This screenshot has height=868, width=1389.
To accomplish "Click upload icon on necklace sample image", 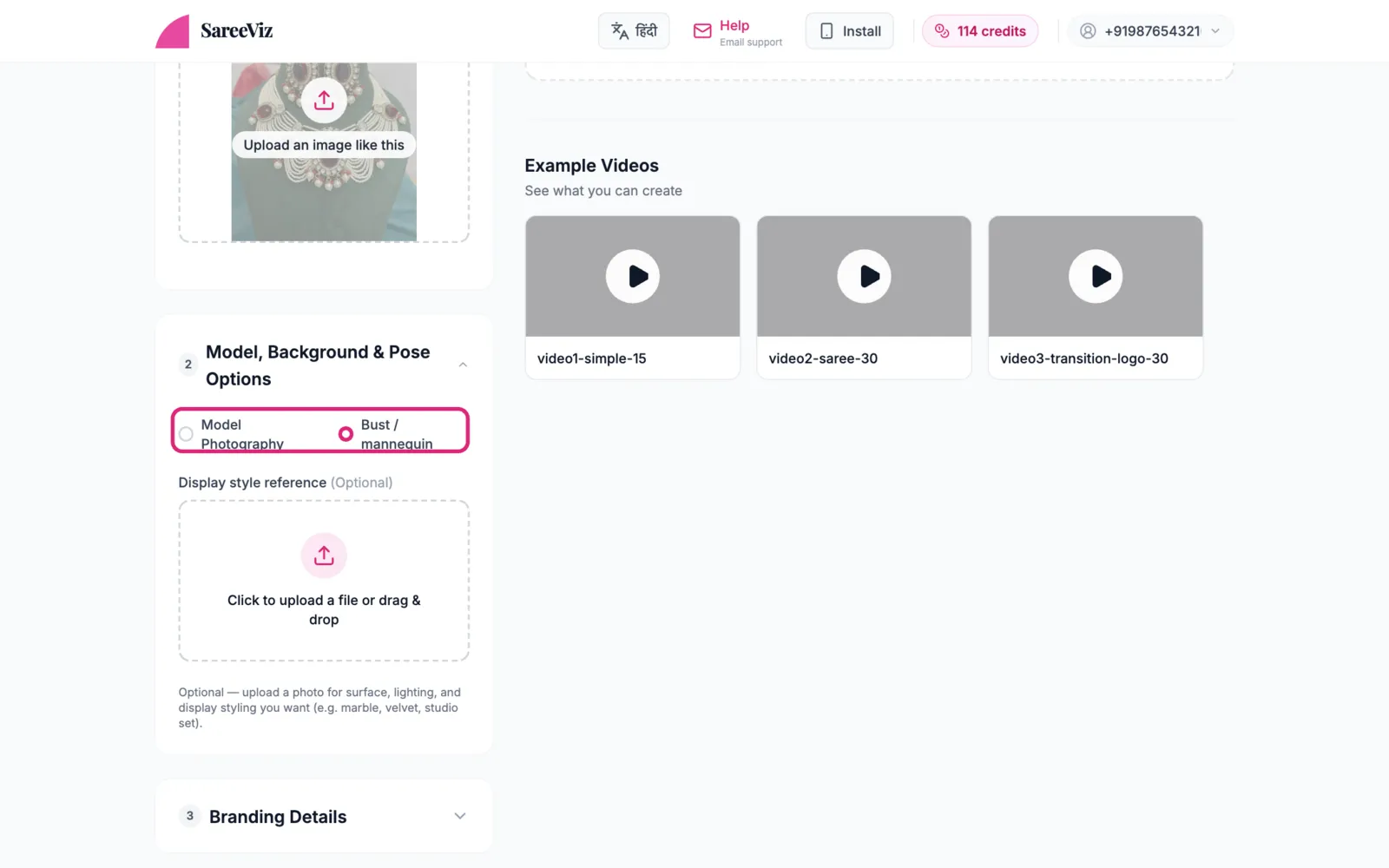I will point(324,101).
